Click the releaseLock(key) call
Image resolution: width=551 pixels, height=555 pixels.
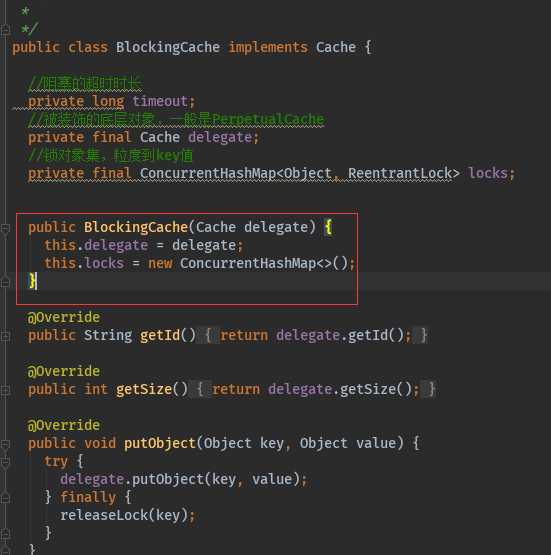pyautogui.click(x=124, y=516)
